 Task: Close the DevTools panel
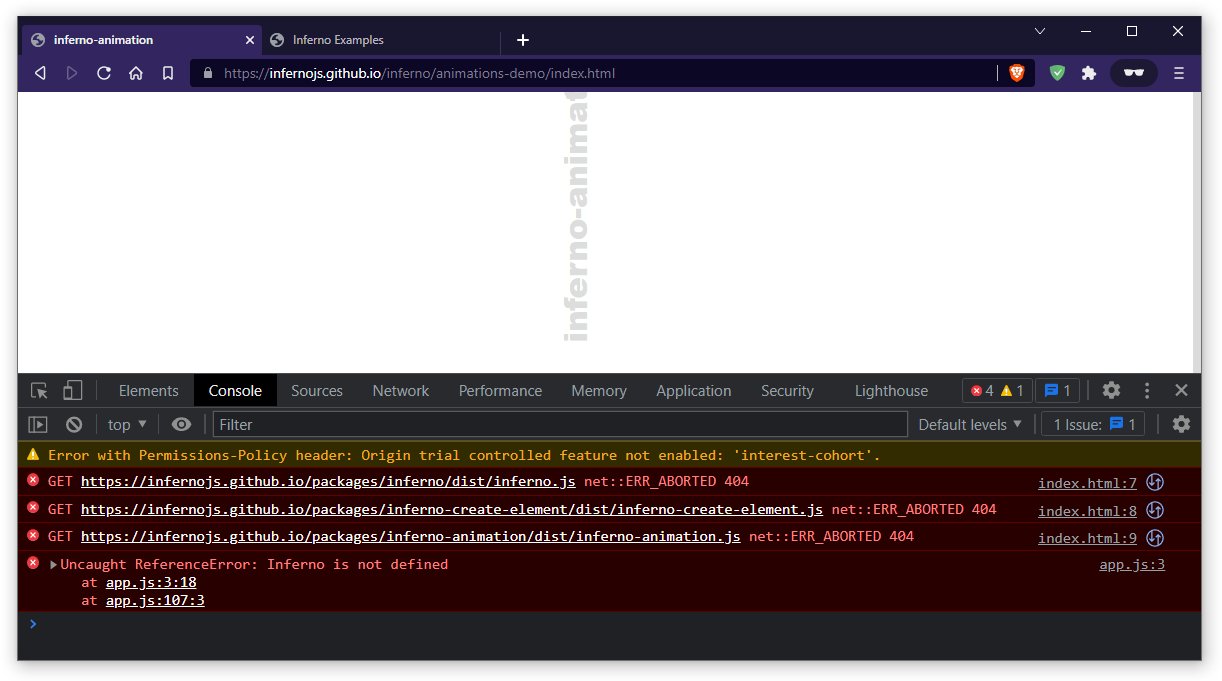tap(1181, 391)
